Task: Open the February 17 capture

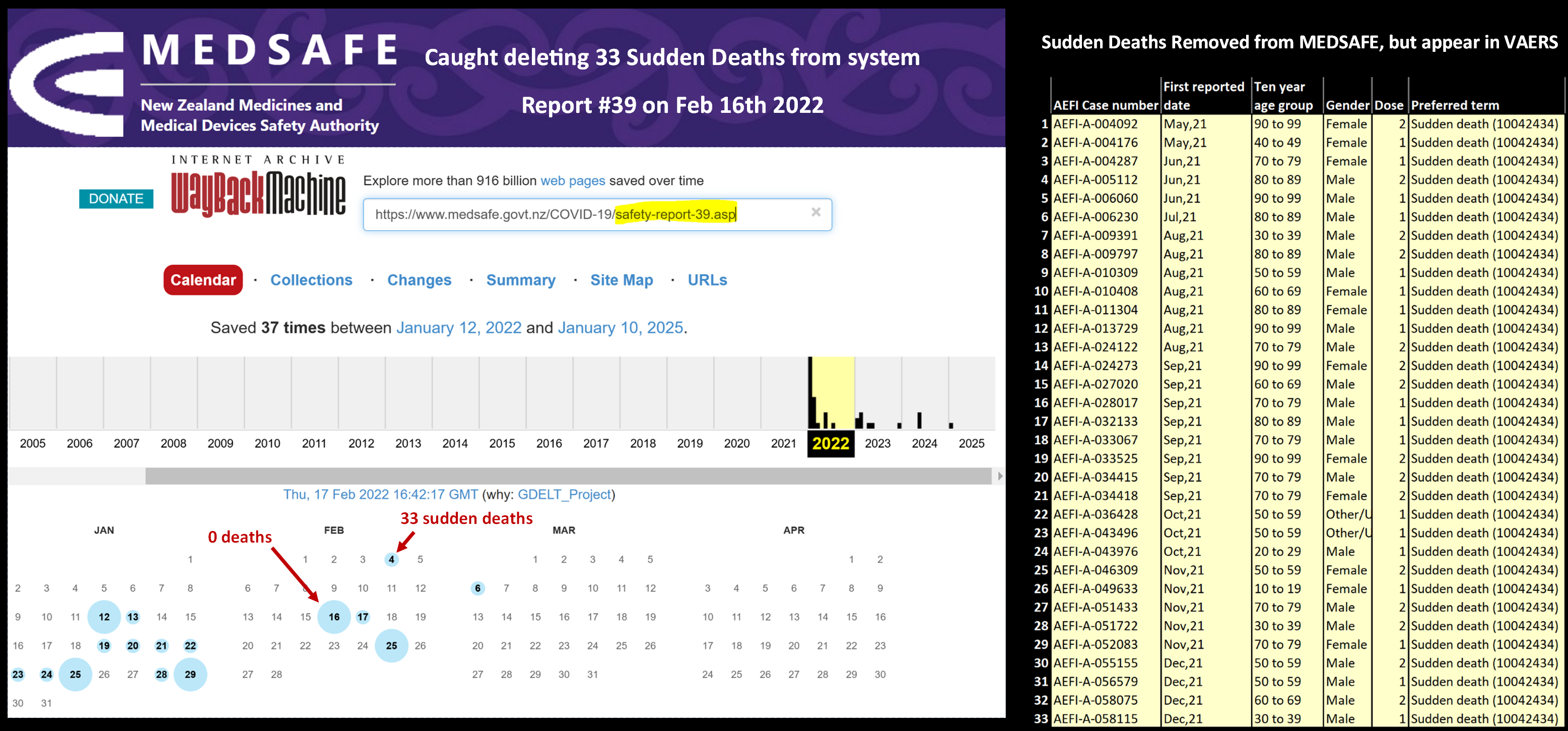Action: [x=363, y=617]
